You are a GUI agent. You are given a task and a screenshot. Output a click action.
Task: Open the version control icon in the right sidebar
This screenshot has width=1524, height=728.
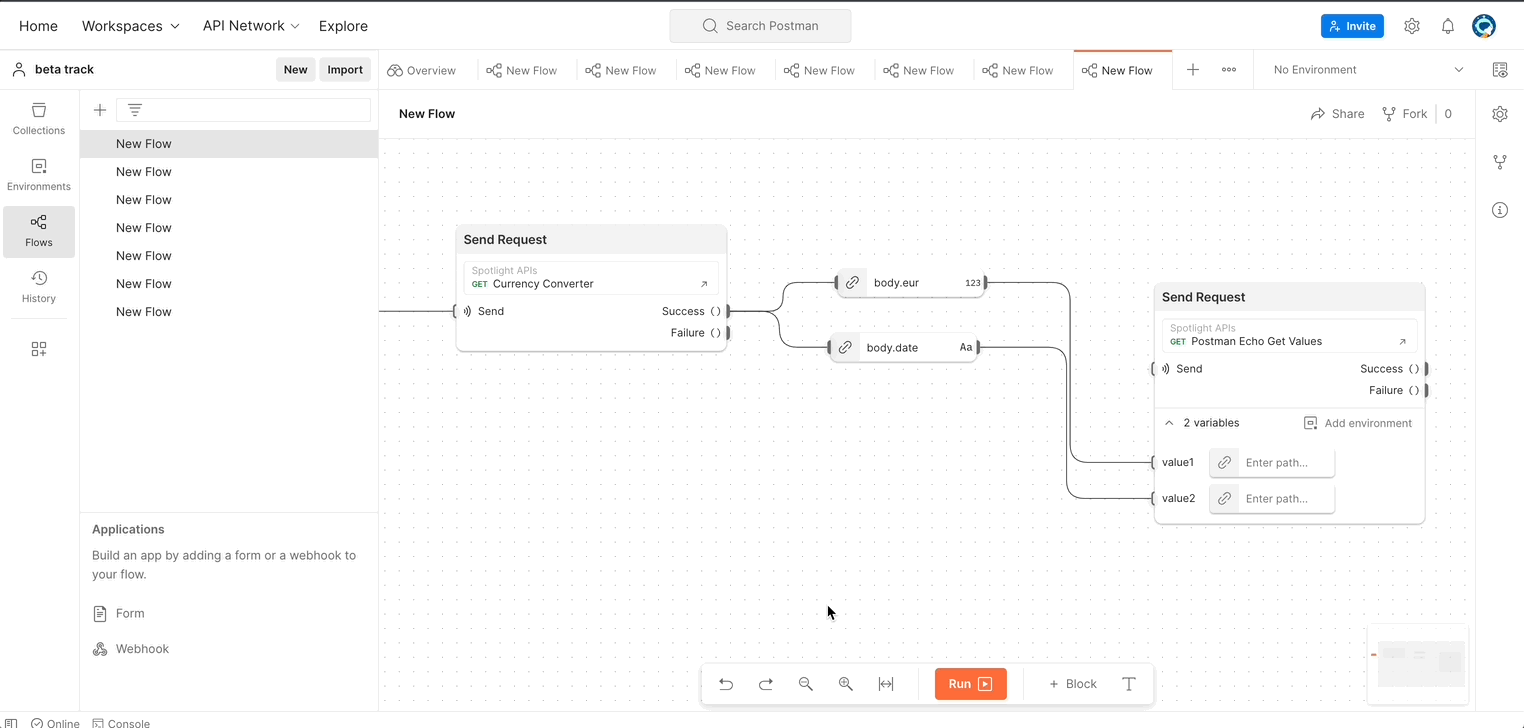(1500, 161)
